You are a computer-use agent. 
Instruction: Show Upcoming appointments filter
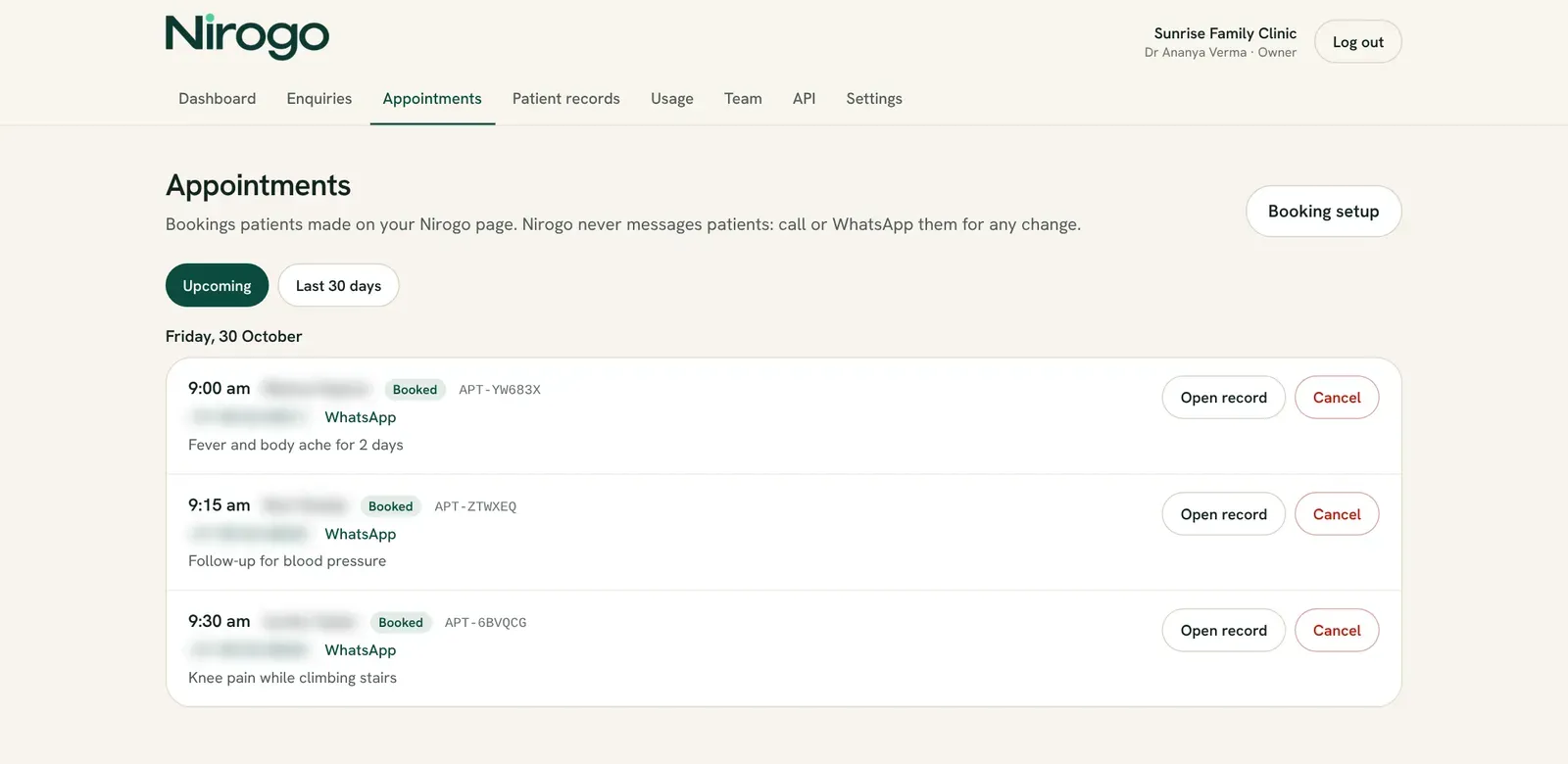[217, 286]
